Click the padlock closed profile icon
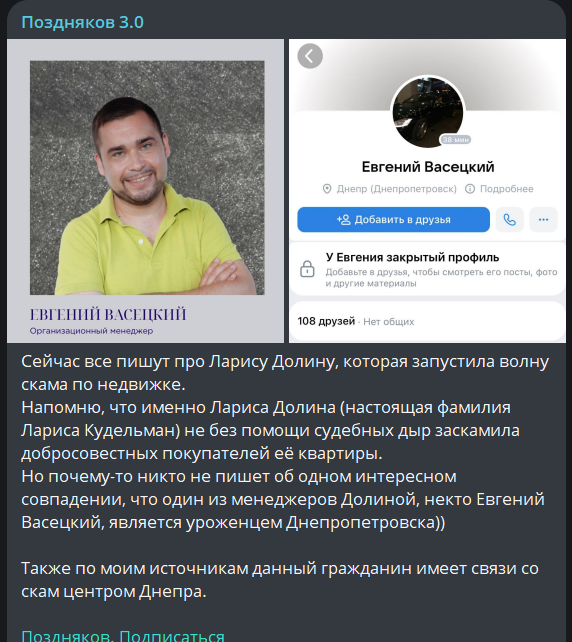Screen dimensions: 572x642 click(x=307, y=269)
